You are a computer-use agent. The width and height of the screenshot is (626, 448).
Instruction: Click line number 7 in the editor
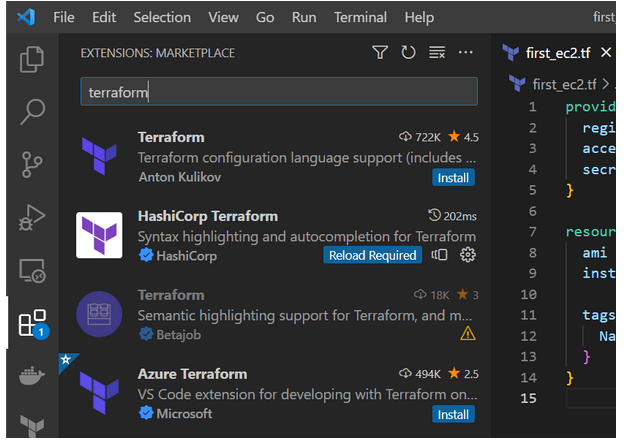point(533,232)
